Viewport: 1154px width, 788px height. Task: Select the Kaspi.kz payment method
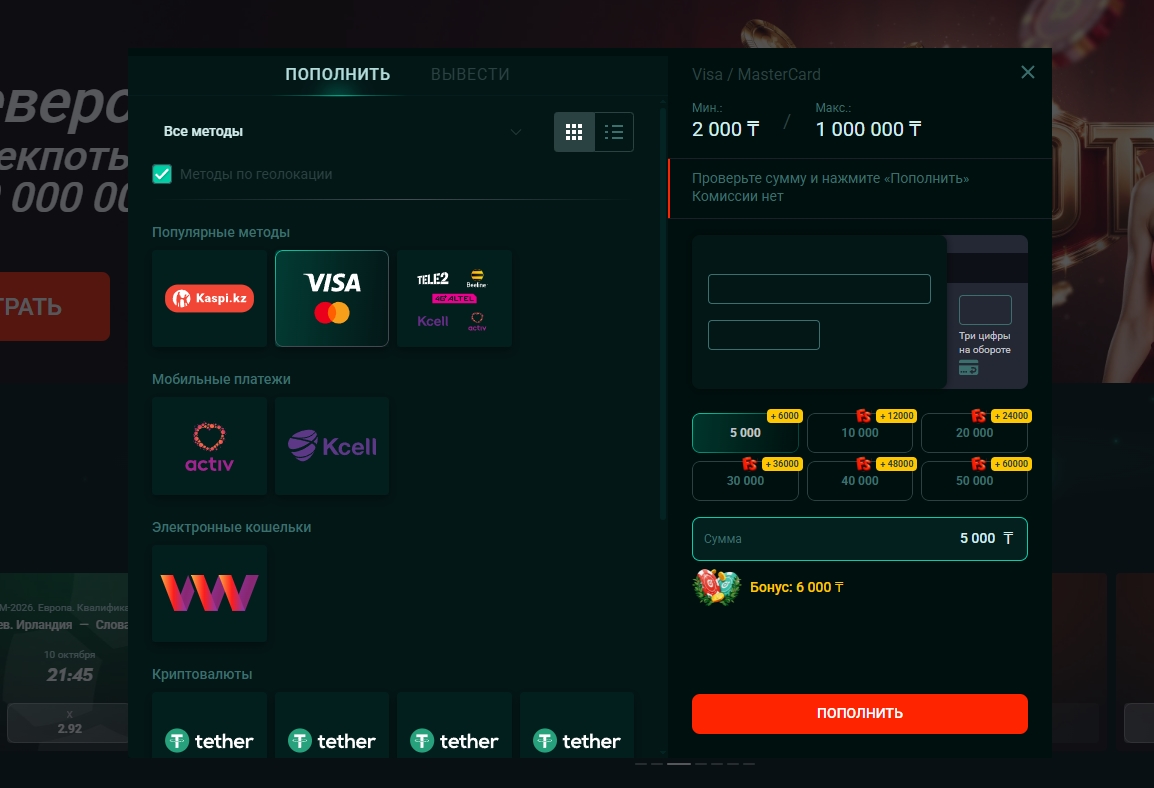(x=209, y=298)
